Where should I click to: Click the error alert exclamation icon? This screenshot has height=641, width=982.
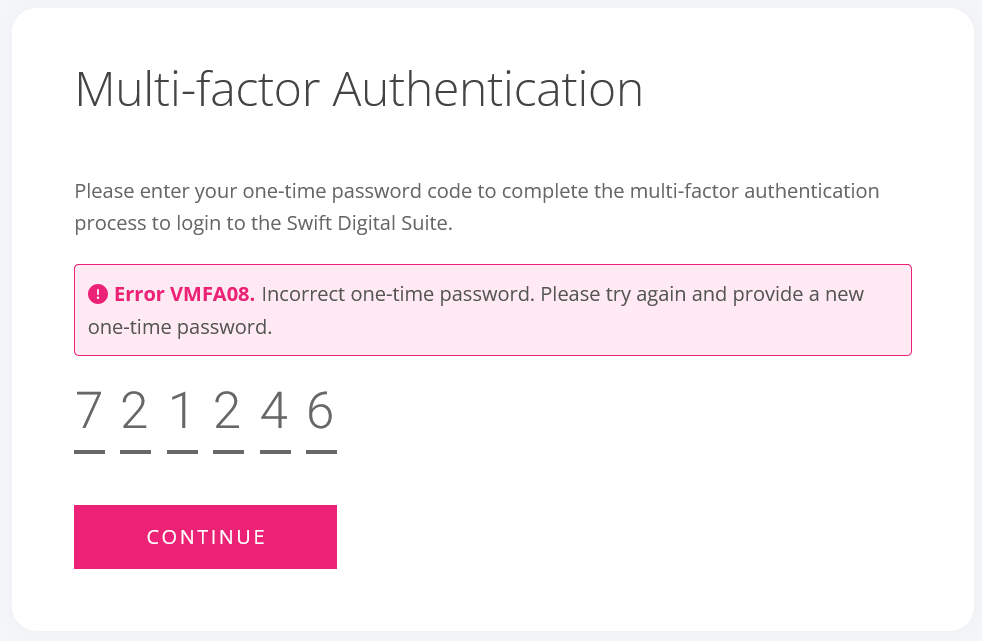pyautogui.click(x=97, y=293)
